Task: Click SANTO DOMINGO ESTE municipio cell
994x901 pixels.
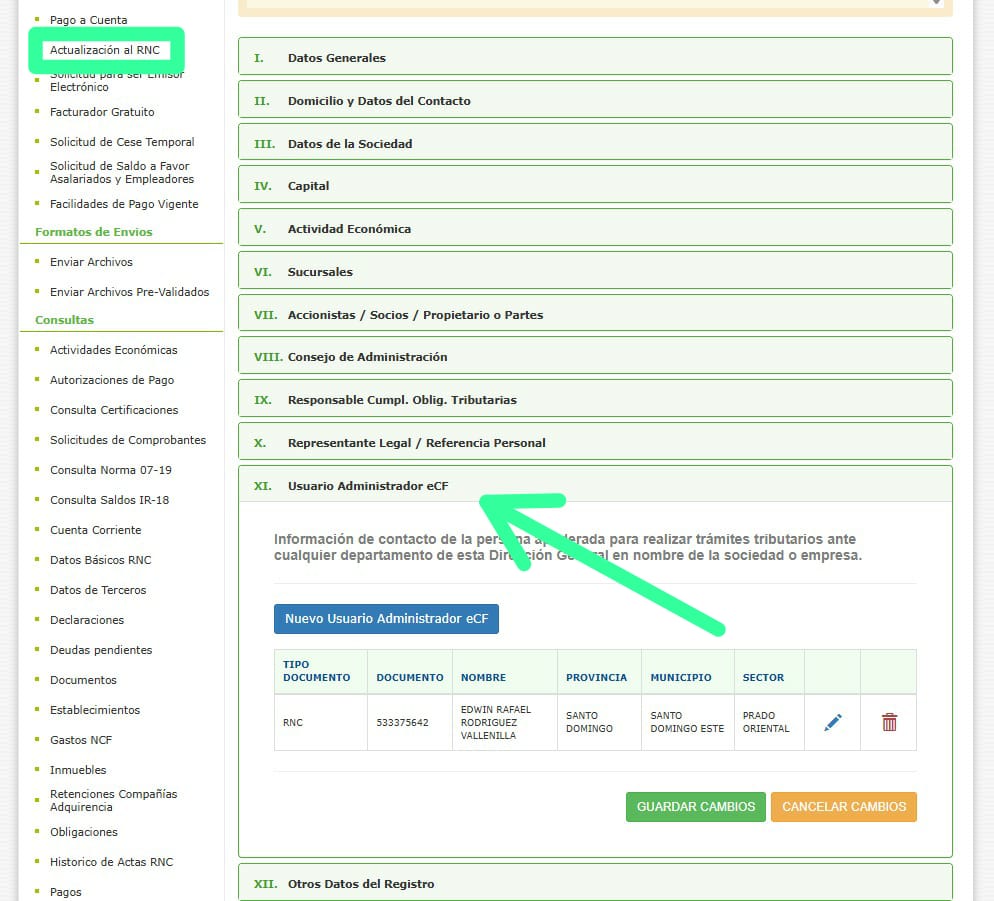Action: pos(687,722)
